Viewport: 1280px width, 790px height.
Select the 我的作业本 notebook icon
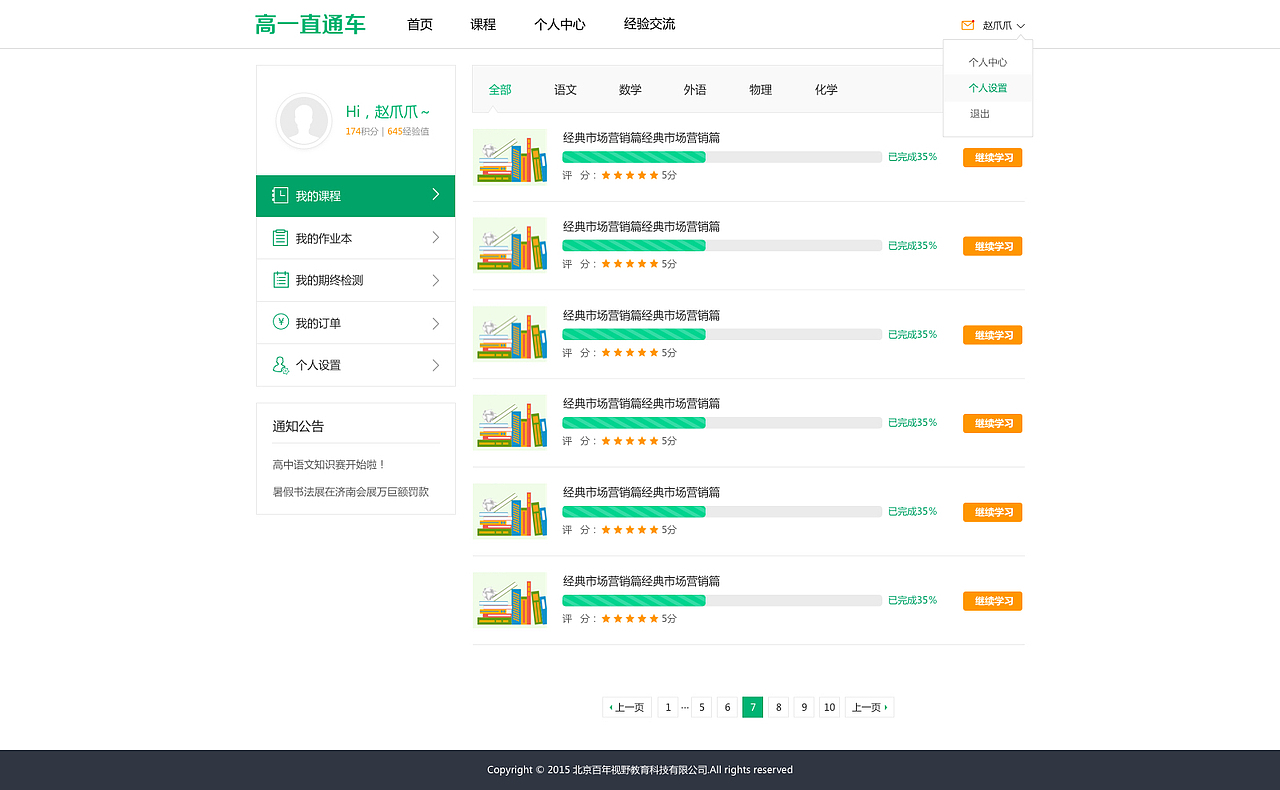pyautogui.click(x=279, y=238)
